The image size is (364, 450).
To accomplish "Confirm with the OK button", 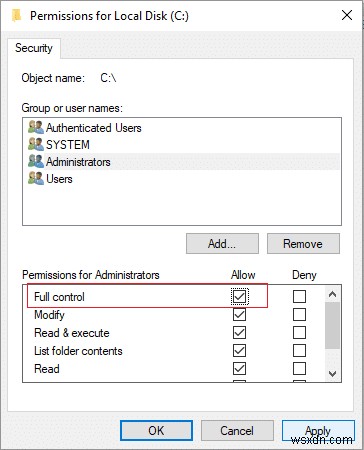I will pyautogui.click(x=156, y=431).
